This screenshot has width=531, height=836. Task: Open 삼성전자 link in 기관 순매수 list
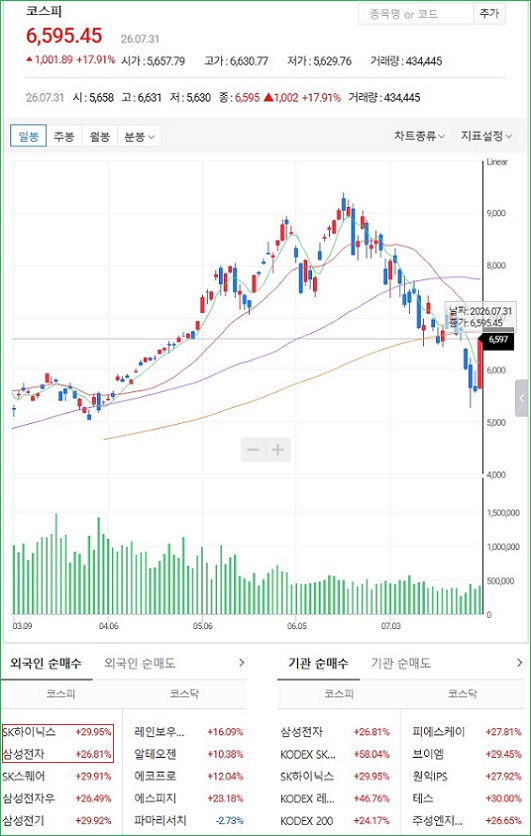(301, 732)
